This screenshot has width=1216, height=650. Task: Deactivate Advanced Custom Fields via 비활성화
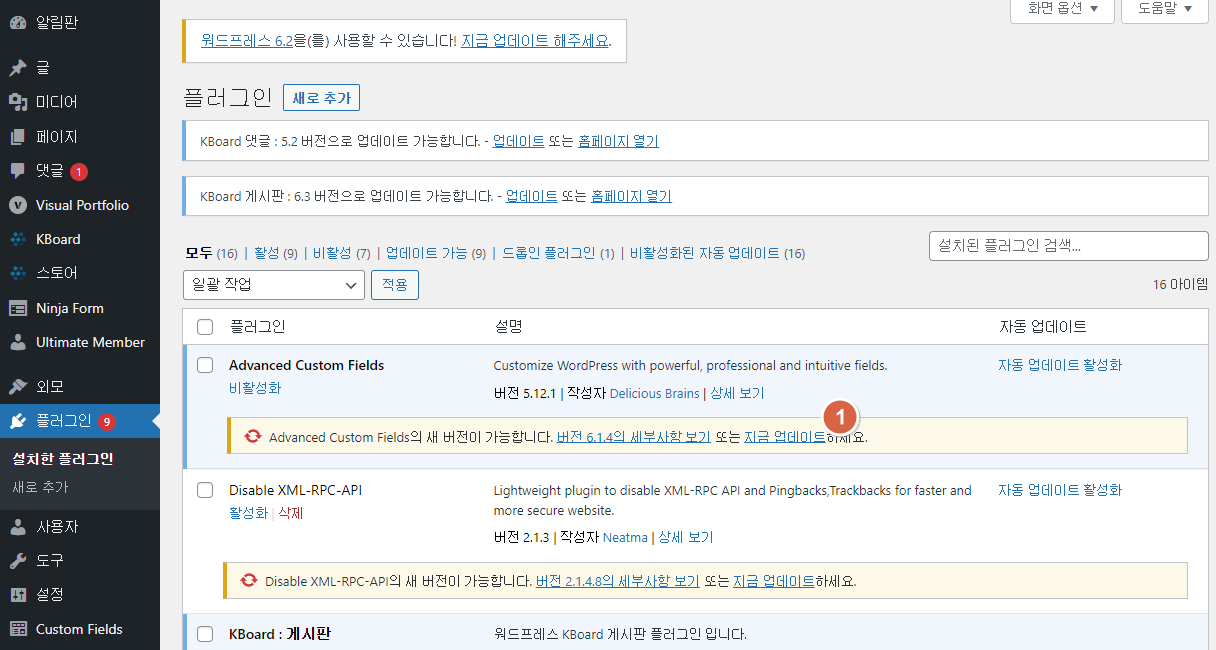tap(255, 388)
